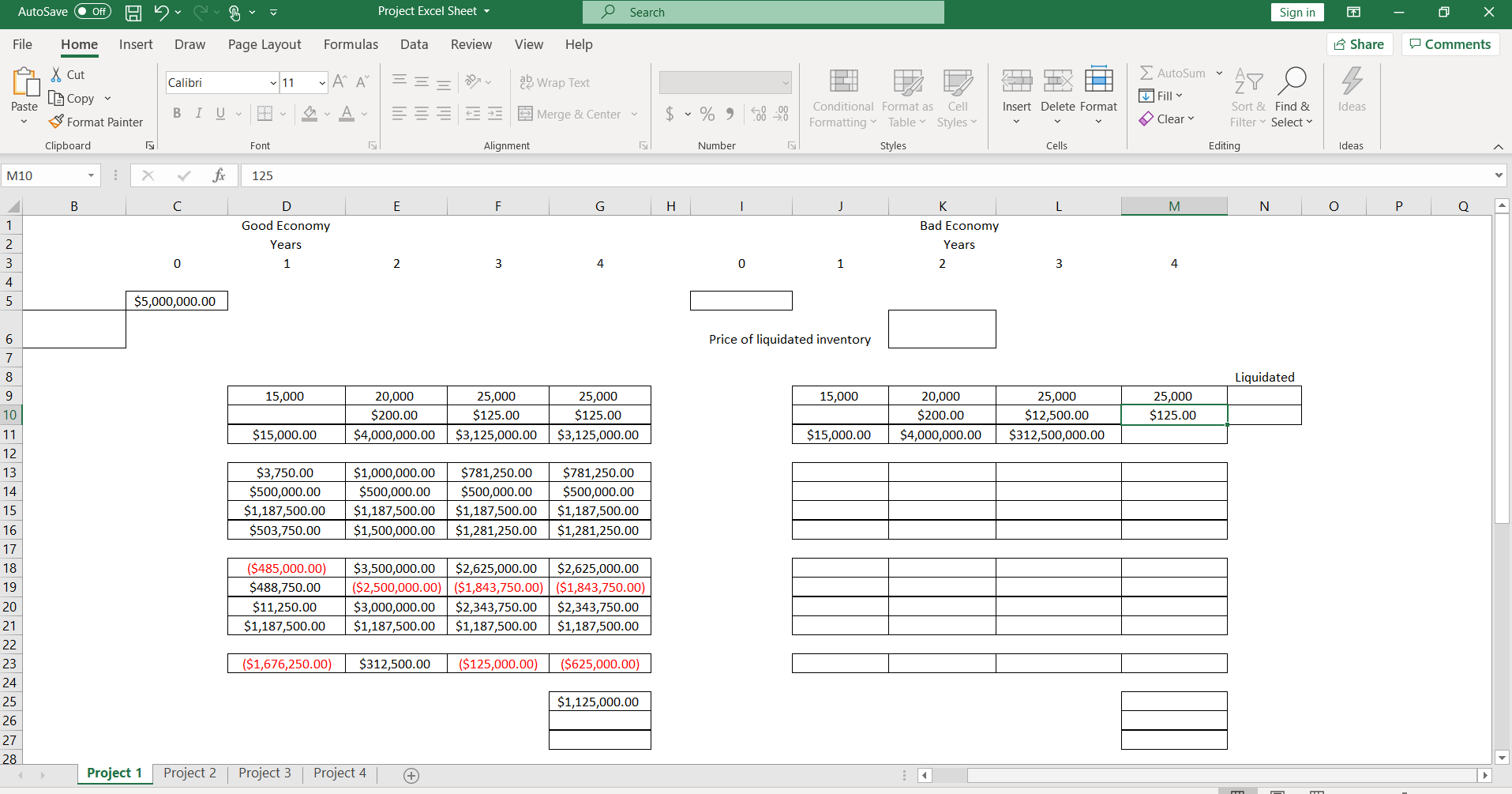This screenshot has width=1512, height=794.
Task: Toggle Underline formatting
Action: (x=220, y=114)
